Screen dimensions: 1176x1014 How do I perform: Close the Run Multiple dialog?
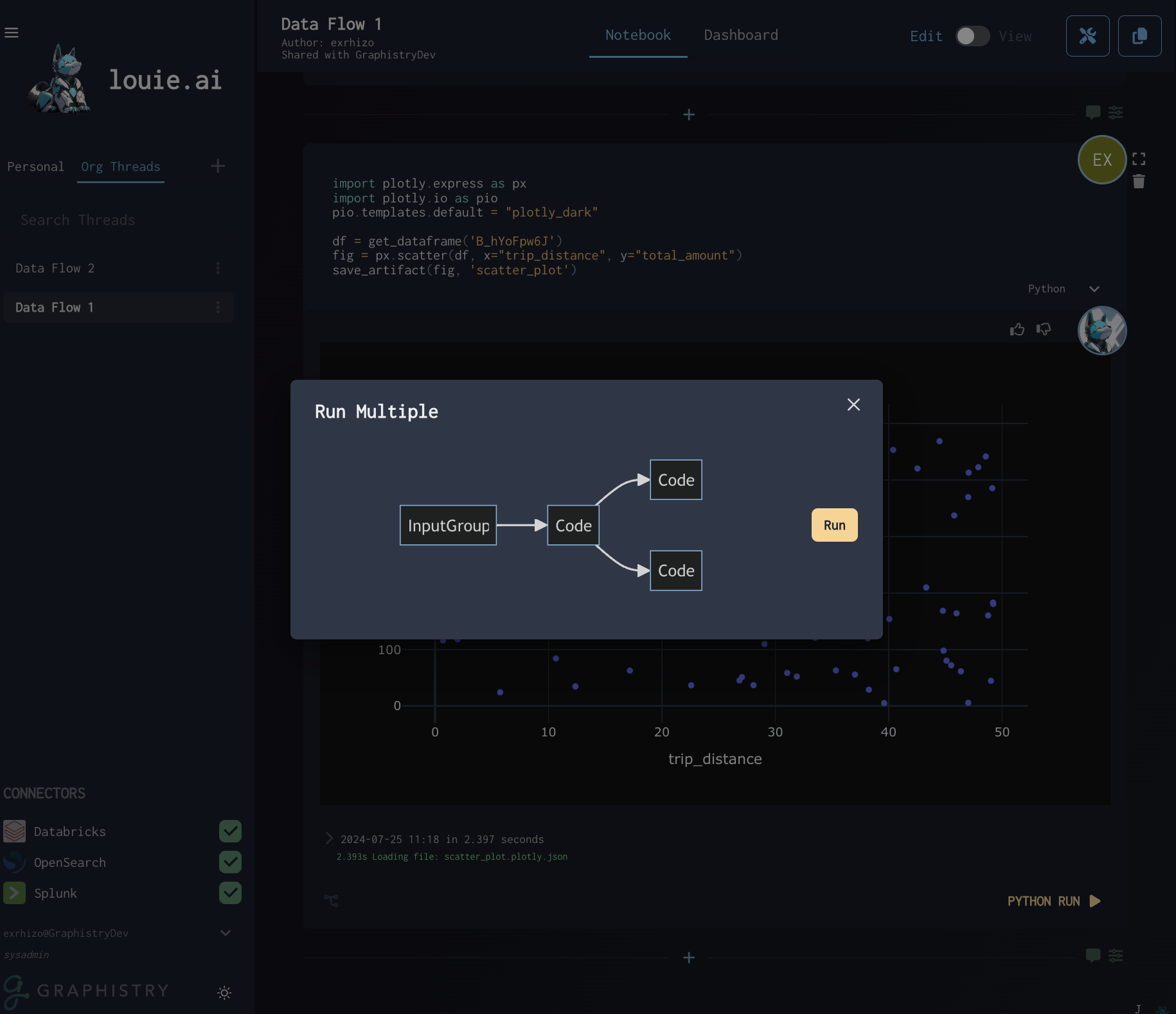click(x=853, y=404)
